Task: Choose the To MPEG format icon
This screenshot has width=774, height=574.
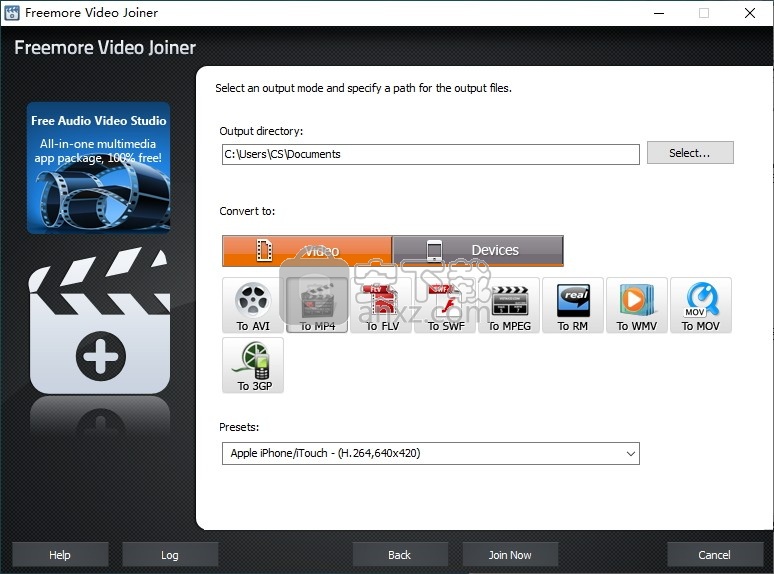Action: click(509, 306)
